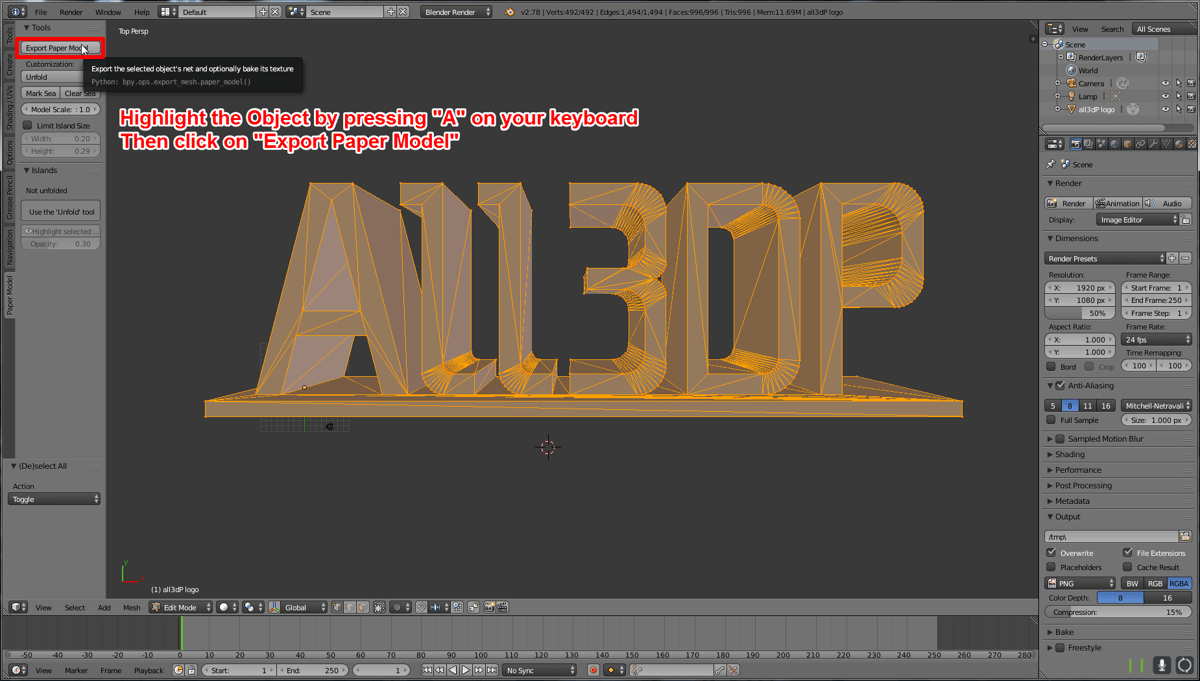Click the Clear Seam button
1200x681 pixels.
click(80, 93)
